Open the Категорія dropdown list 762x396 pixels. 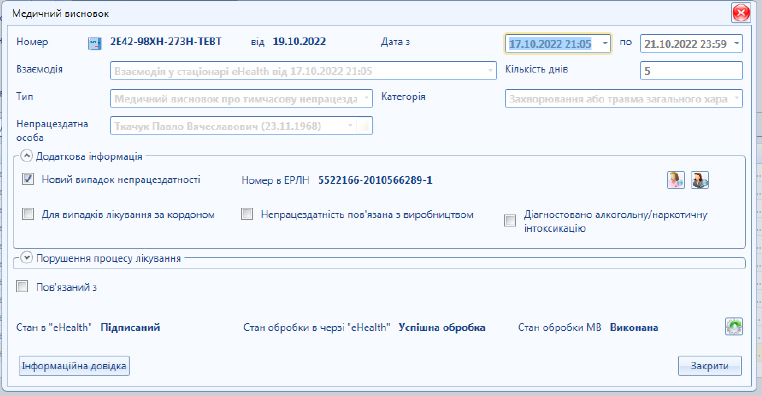click(736, 99)
